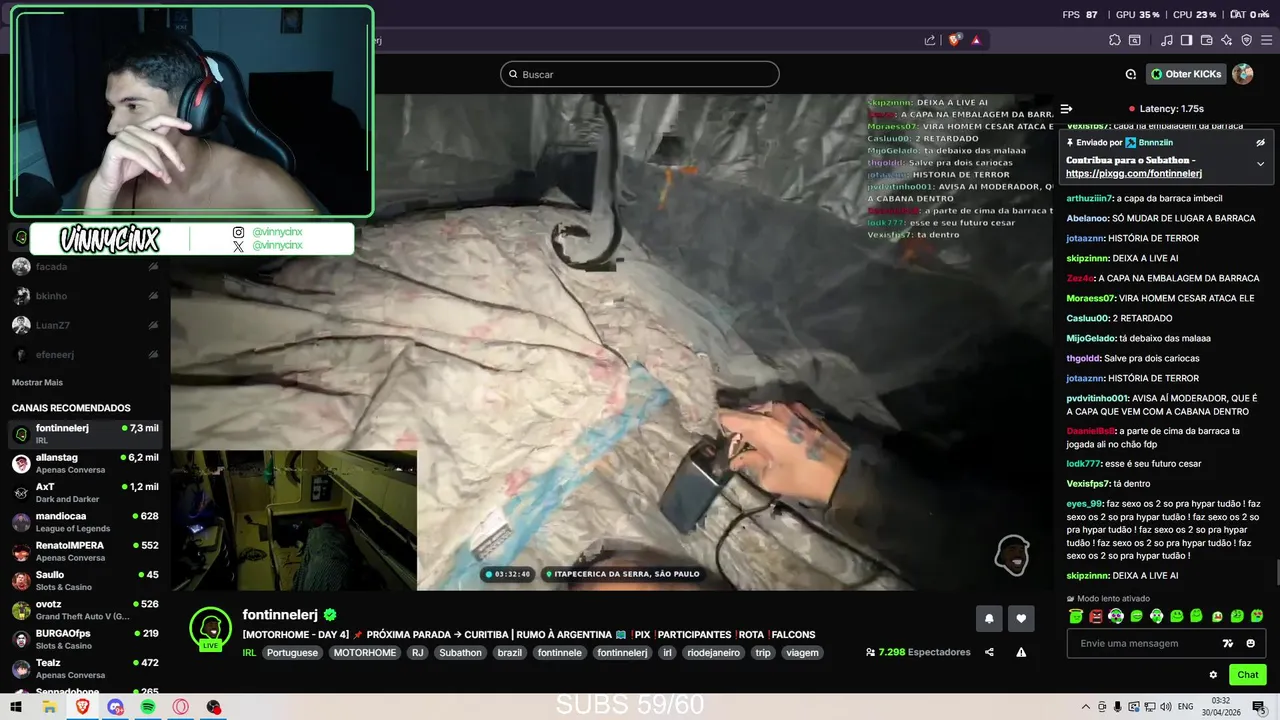Open Opera GX from taskbar
This screenshot has height=720, width=1280.
(x=181, y=706)
